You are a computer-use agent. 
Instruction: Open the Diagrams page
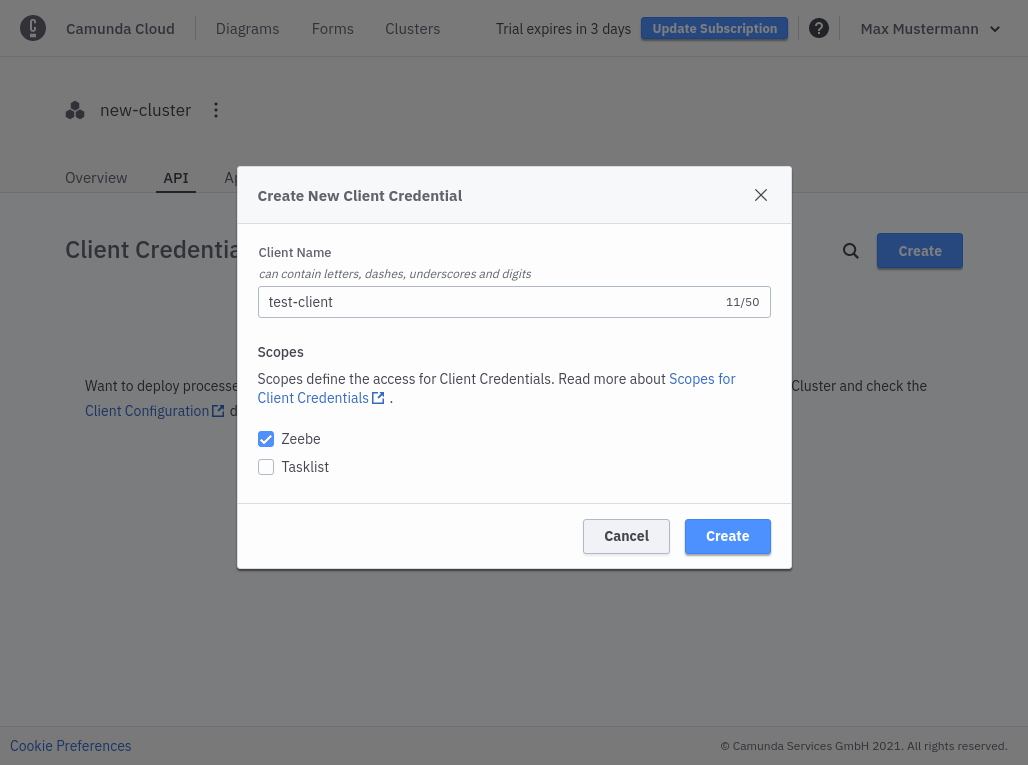coord(247,28)
